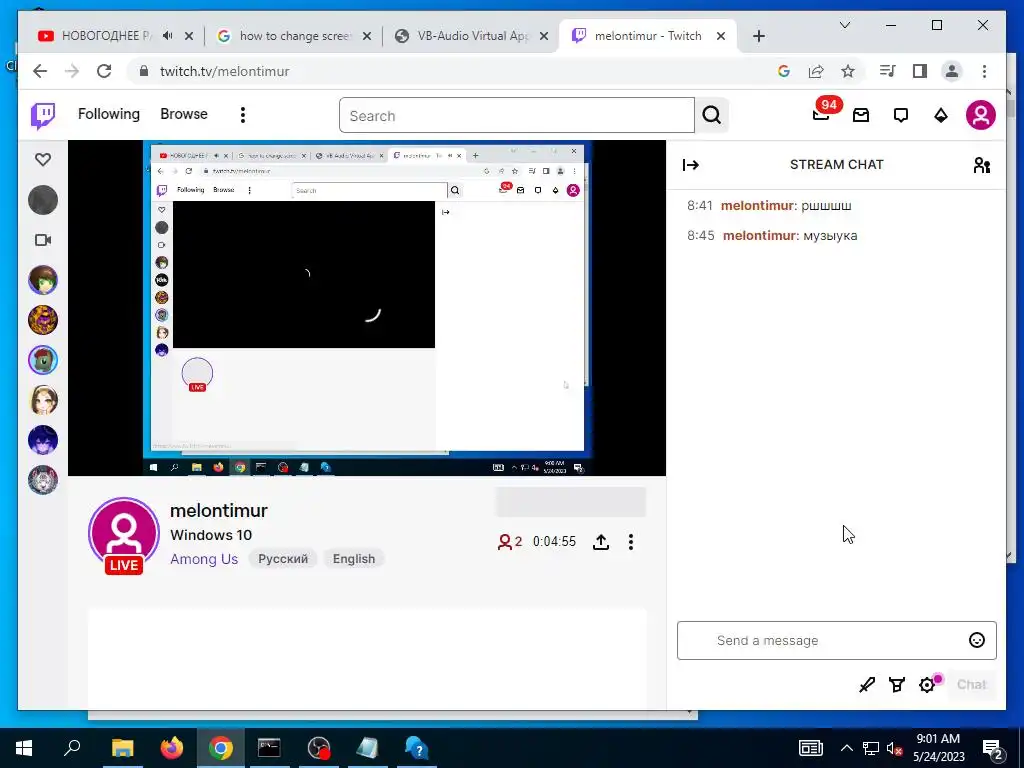Screen dimensions: 1024x768
Task: Open stream options three-dot menu
Action: [x=631, y=541]
